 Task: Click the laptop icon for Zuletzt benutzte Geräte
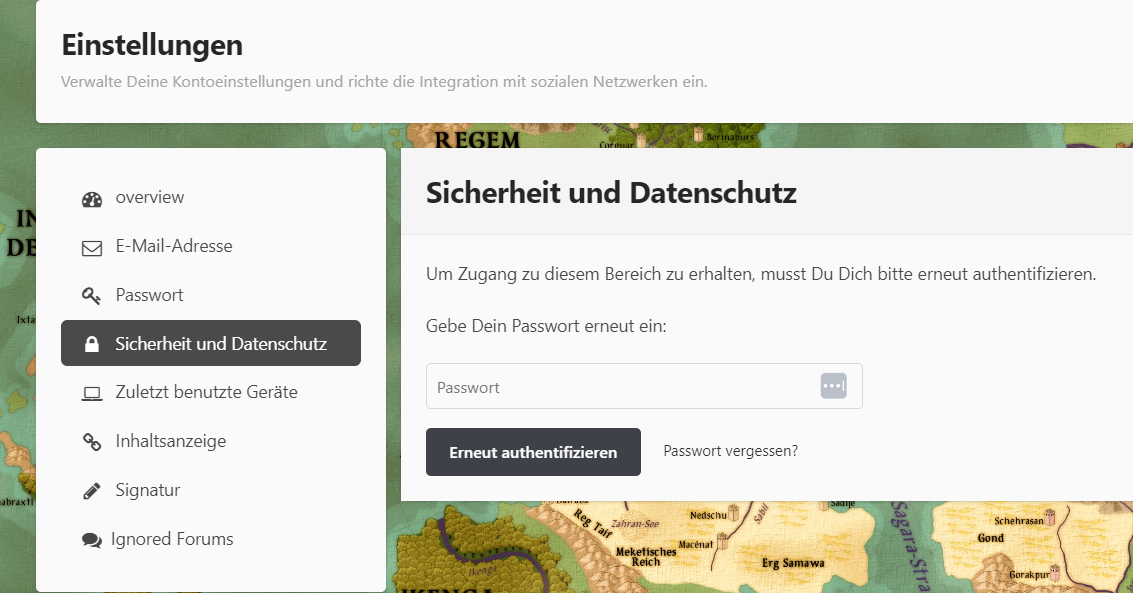point(92,393)
